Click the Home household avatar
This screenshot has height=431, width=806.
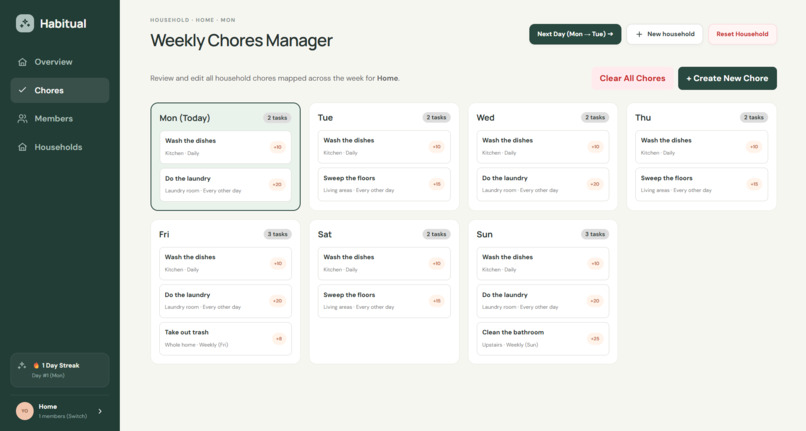pos(25,411)
